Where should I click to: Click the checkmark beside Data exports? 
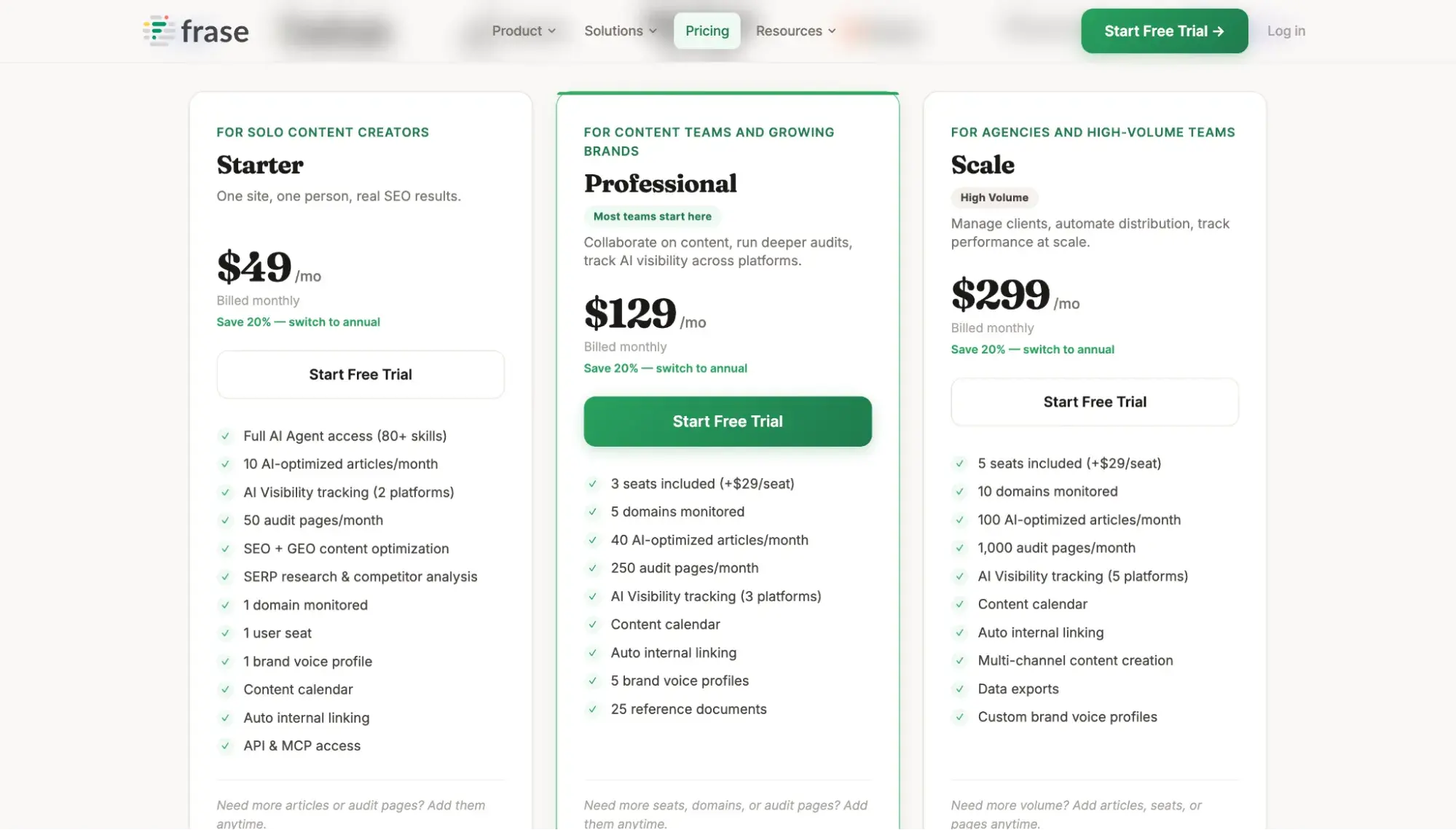tap(960, 689)
